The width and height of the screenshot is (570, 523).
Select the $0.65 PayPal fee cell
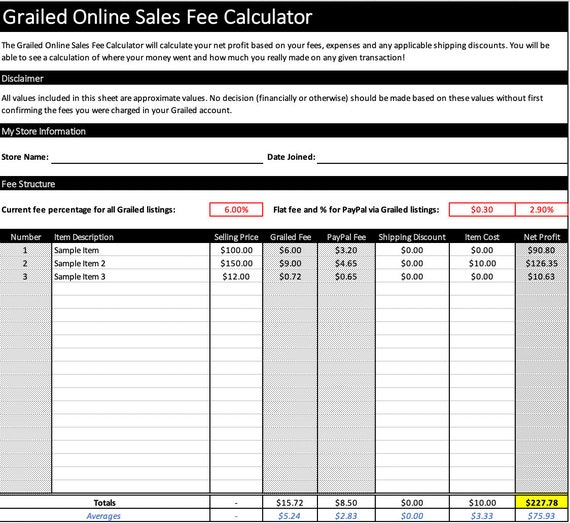click(346, 277)
